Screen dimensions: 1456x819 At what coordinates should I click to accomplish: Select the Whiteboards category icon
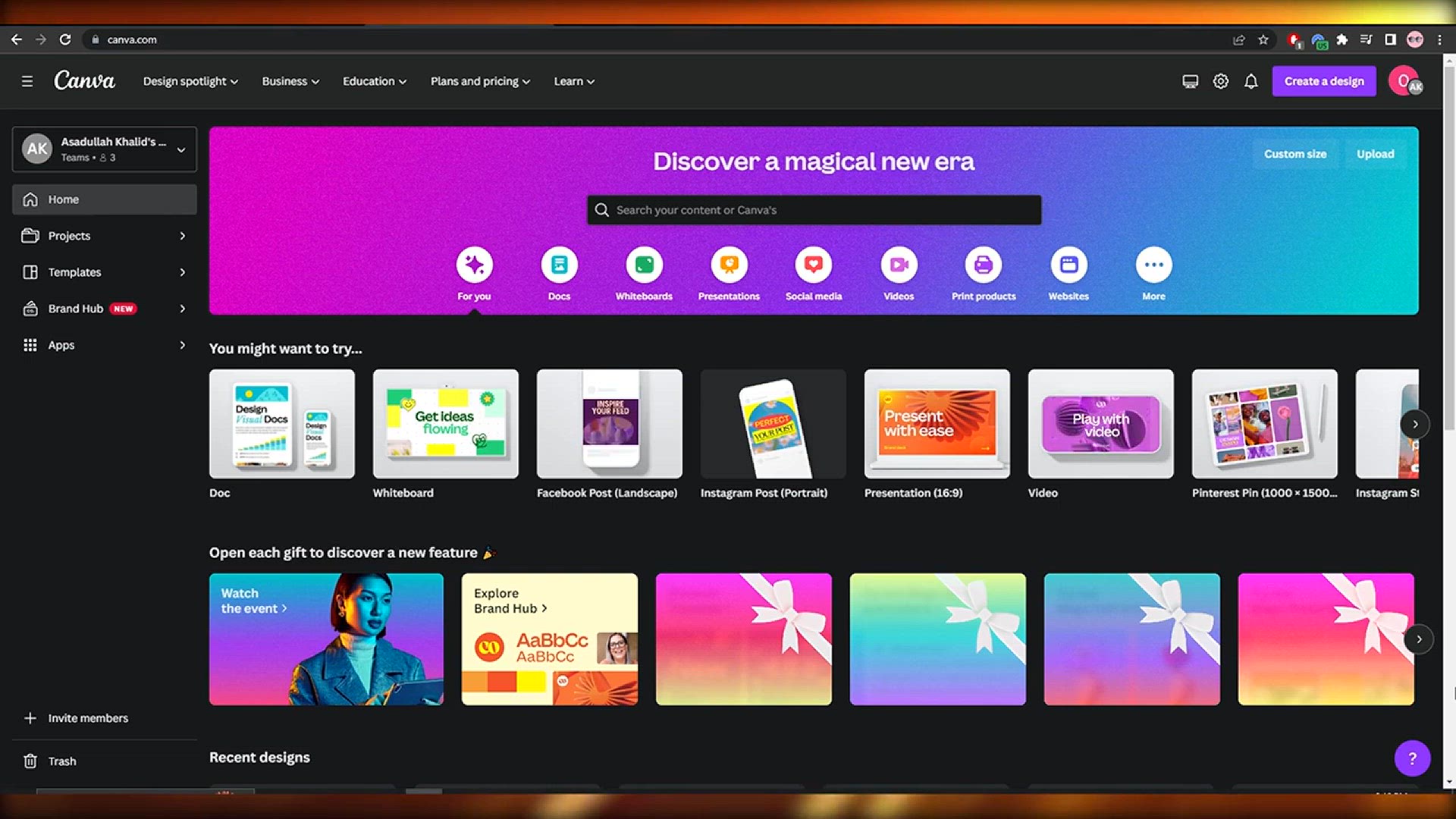645,265
